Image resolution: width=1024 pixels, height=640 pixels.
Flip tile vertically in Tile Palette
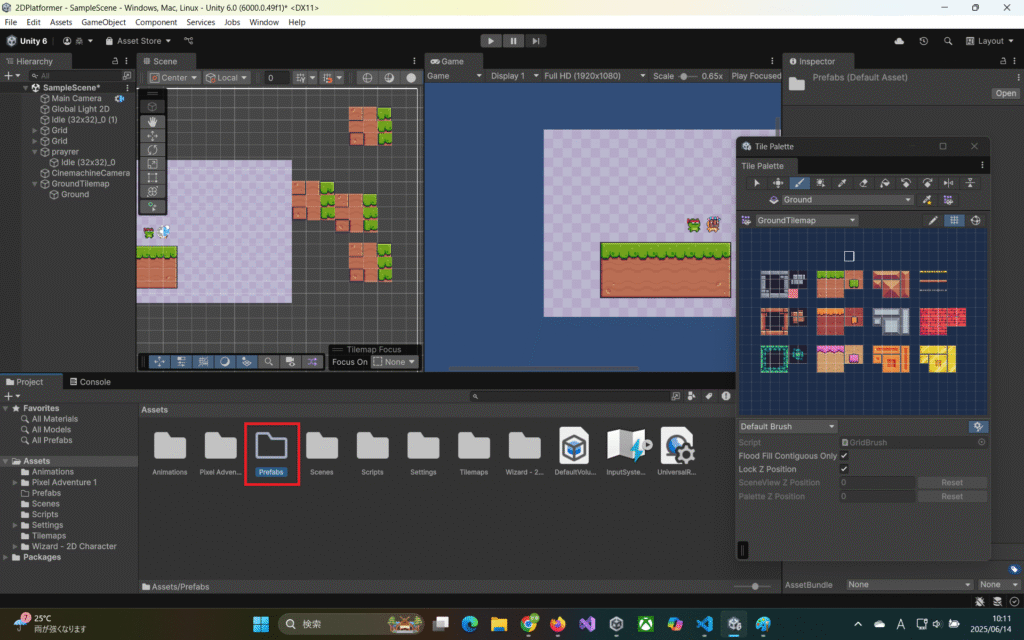click(x=970, y=183)
